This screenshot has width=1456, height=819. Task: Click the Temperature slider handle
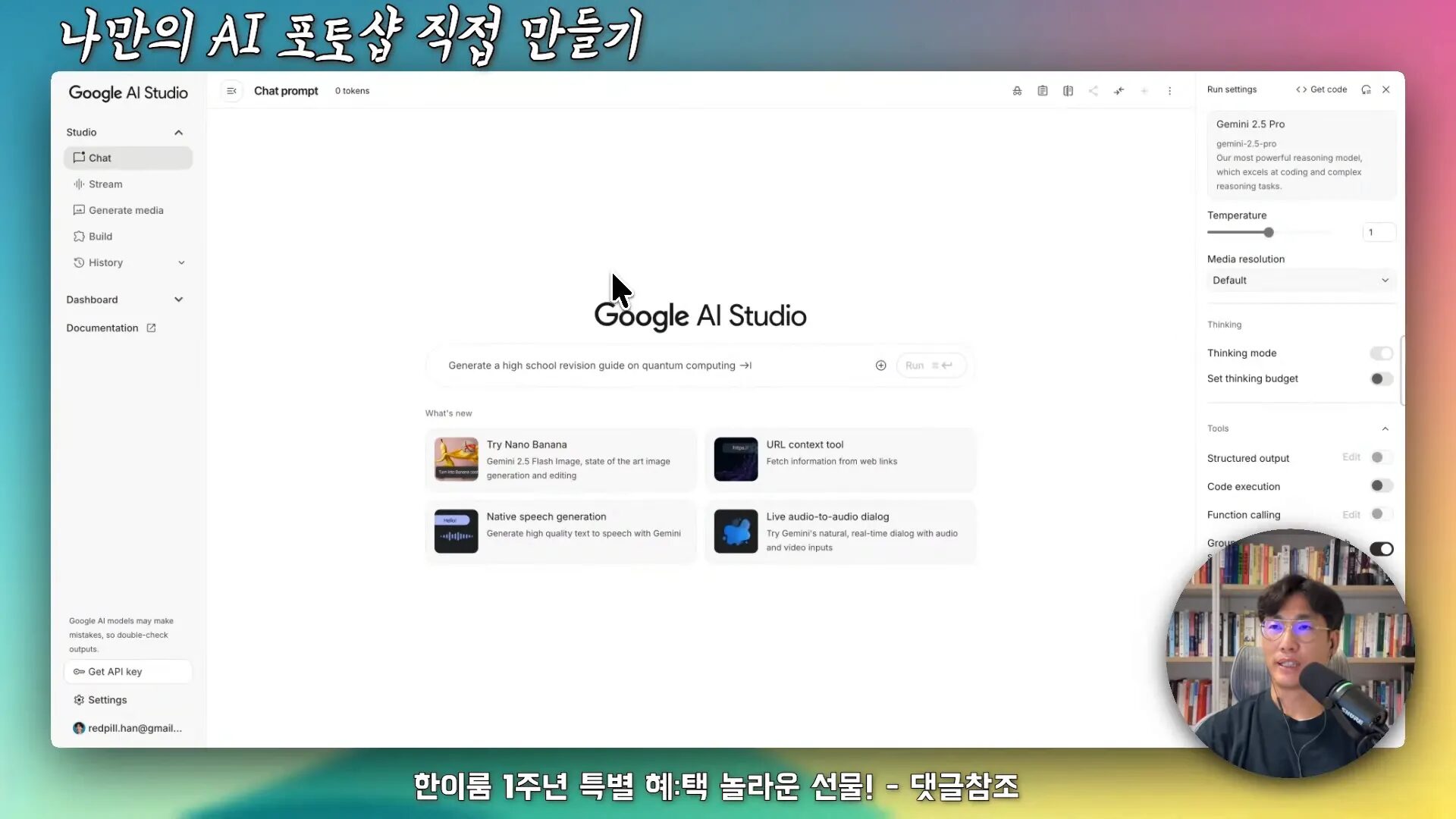[1269, 233]
